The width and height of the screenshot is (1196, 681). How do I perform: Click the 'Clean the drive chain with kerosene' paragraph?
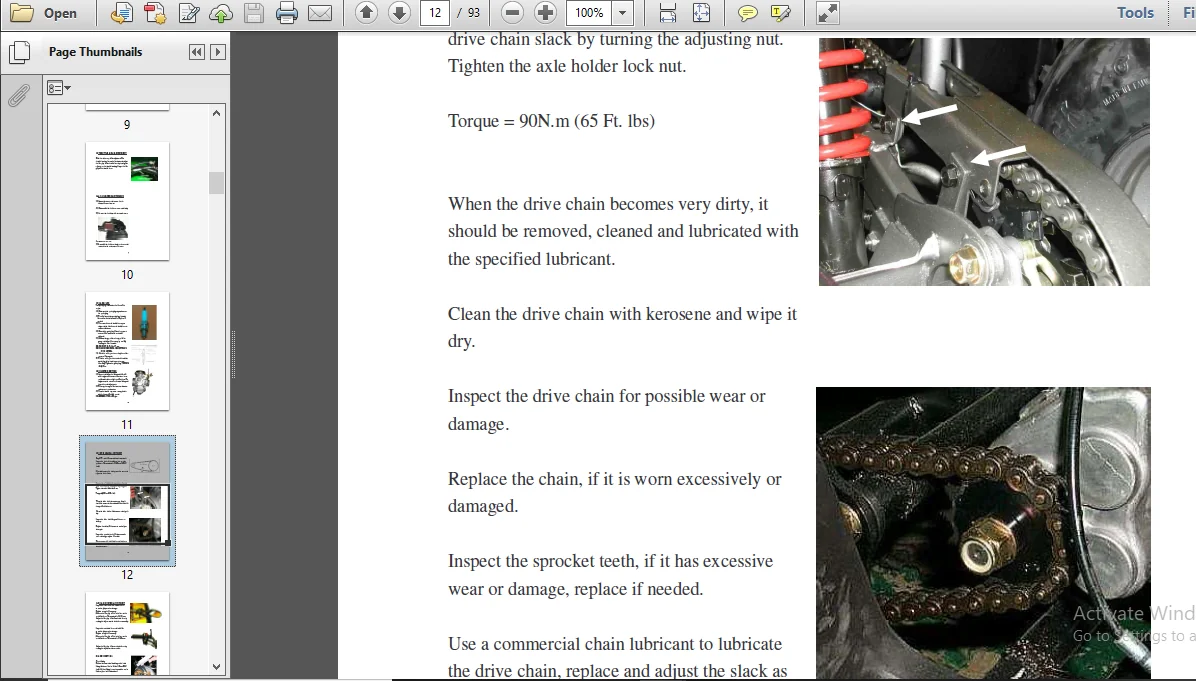(x=622, y=328)
